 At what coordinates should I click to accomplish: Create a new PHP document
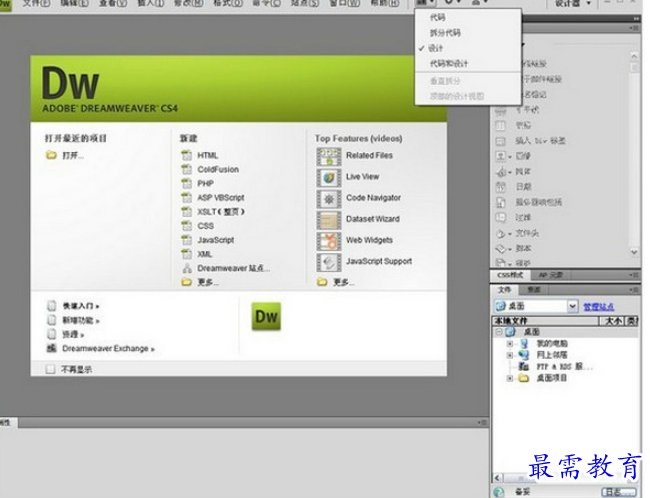205,183
